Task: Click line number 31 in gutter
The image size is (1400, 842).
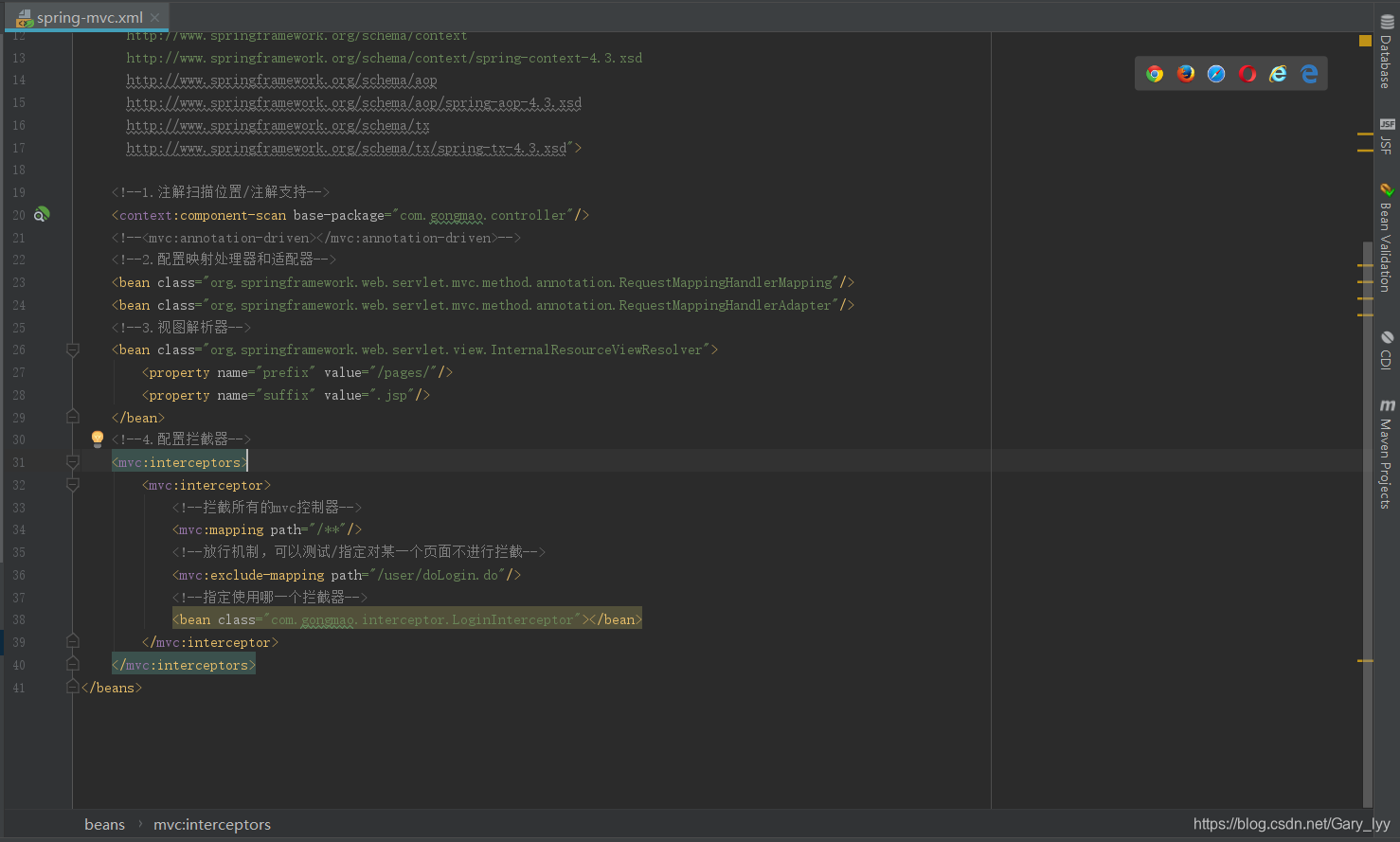Action: pyautogui.click(x=19, y=462)
